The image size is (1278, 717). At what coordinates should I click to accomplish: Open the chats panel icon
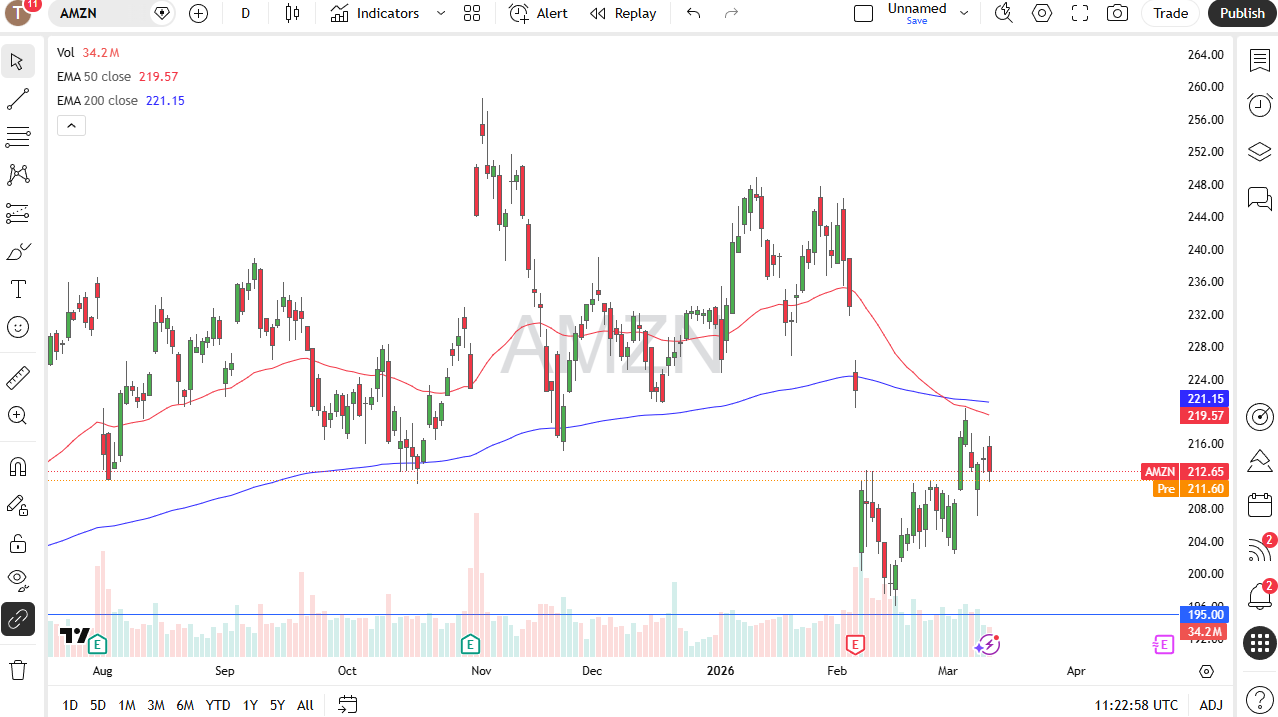tap(1260, 199)
